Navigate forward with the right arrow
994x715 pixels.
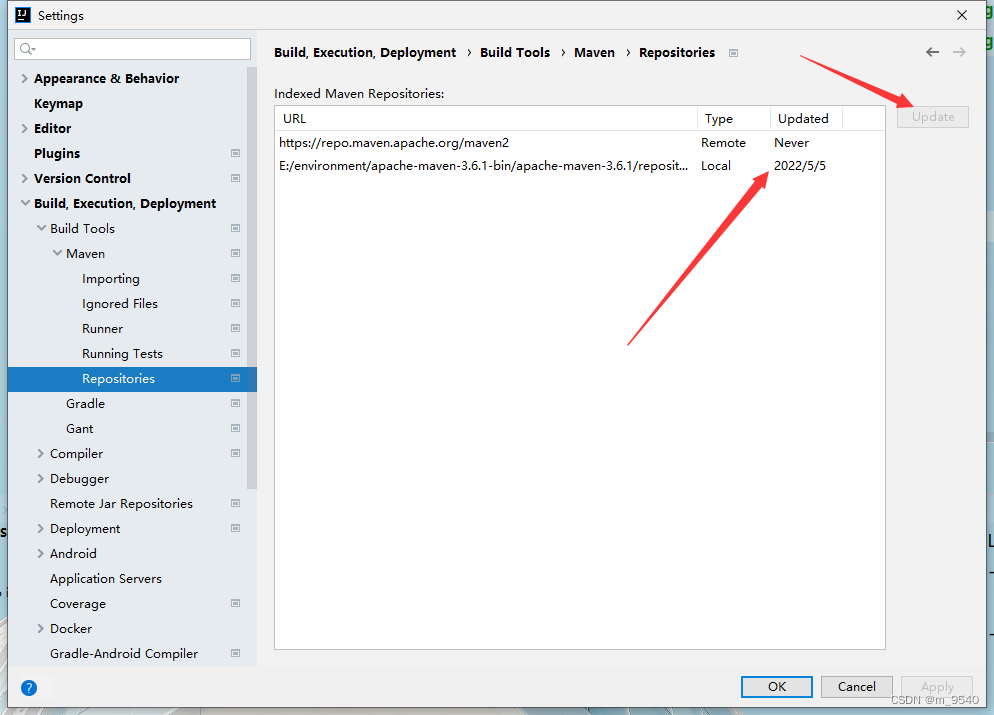click(x=959, y=52)
